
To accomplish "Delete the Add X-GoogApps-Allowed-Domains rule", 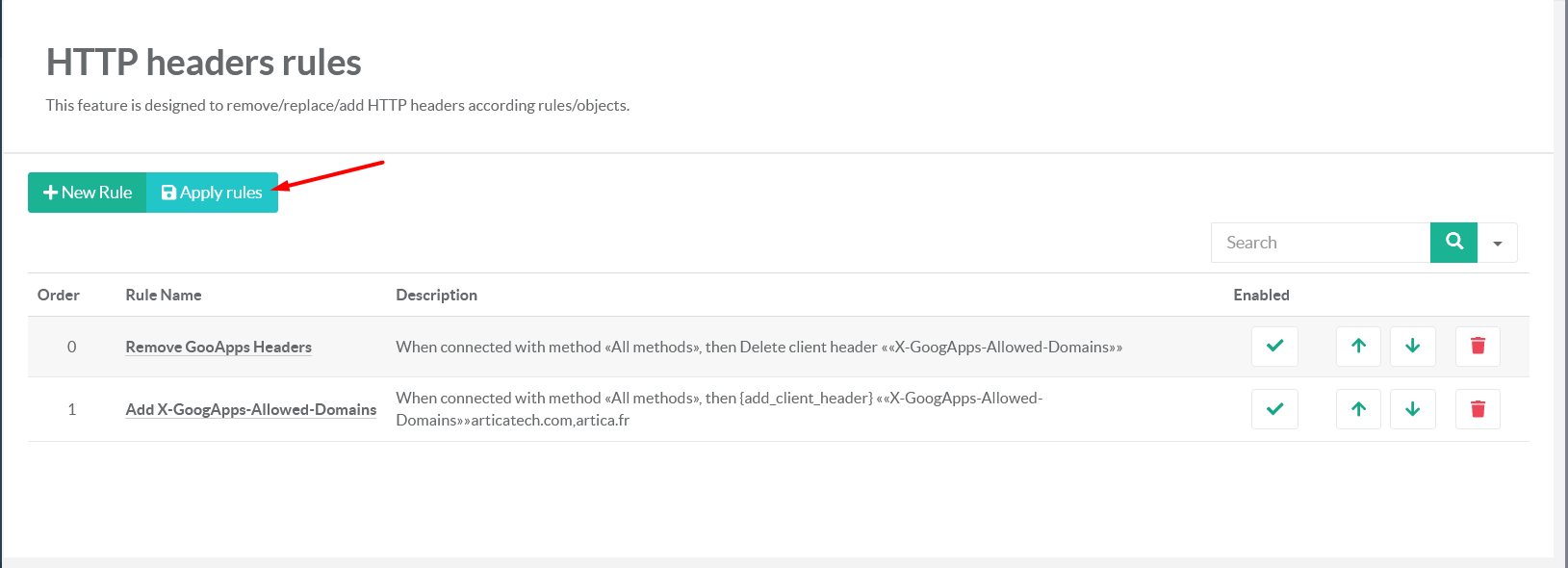I will tap(1478, 409).
